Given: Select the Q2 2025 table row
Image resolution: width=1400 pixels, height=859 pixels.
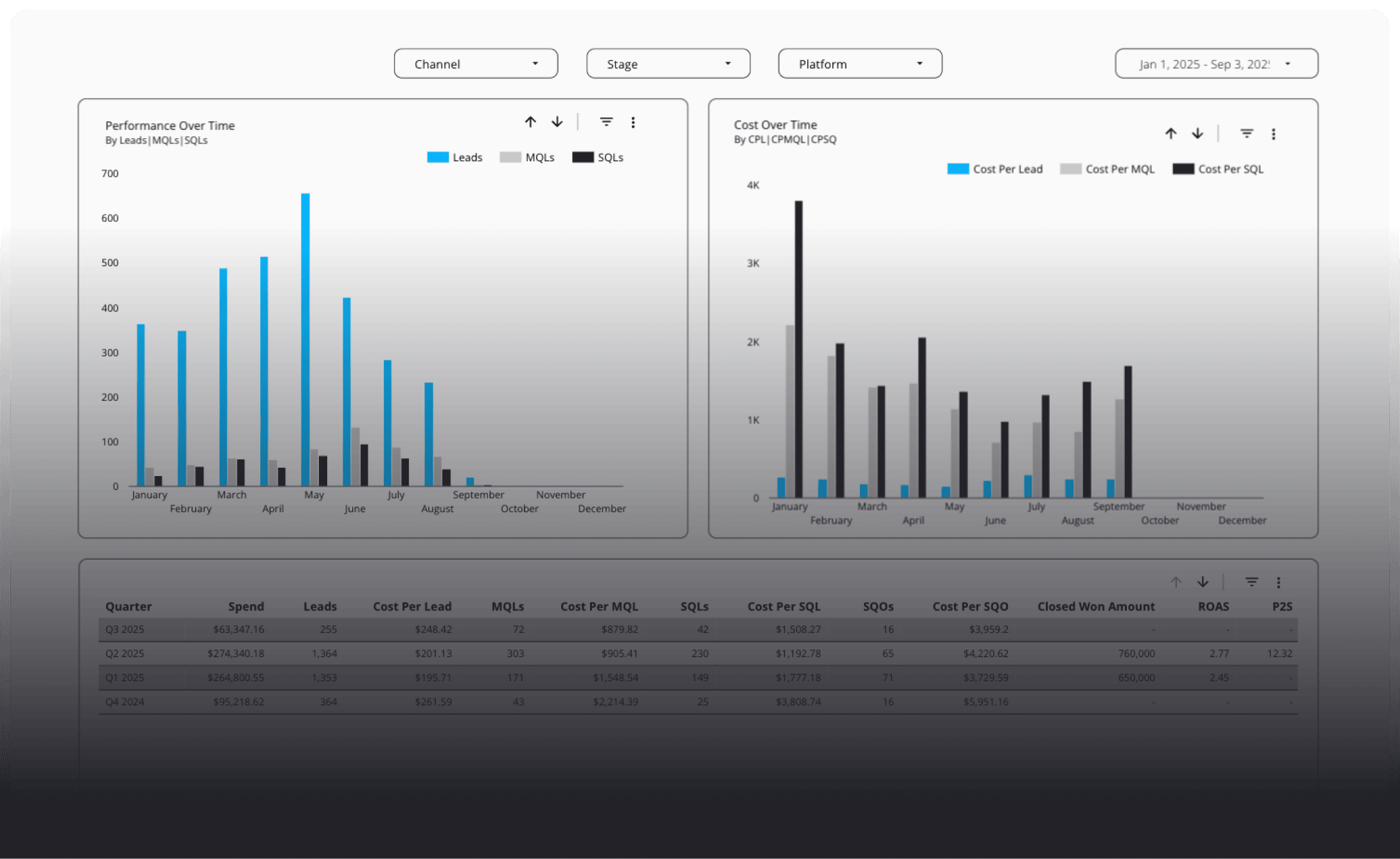Looking at the screenshot, I should coord(125,653).
